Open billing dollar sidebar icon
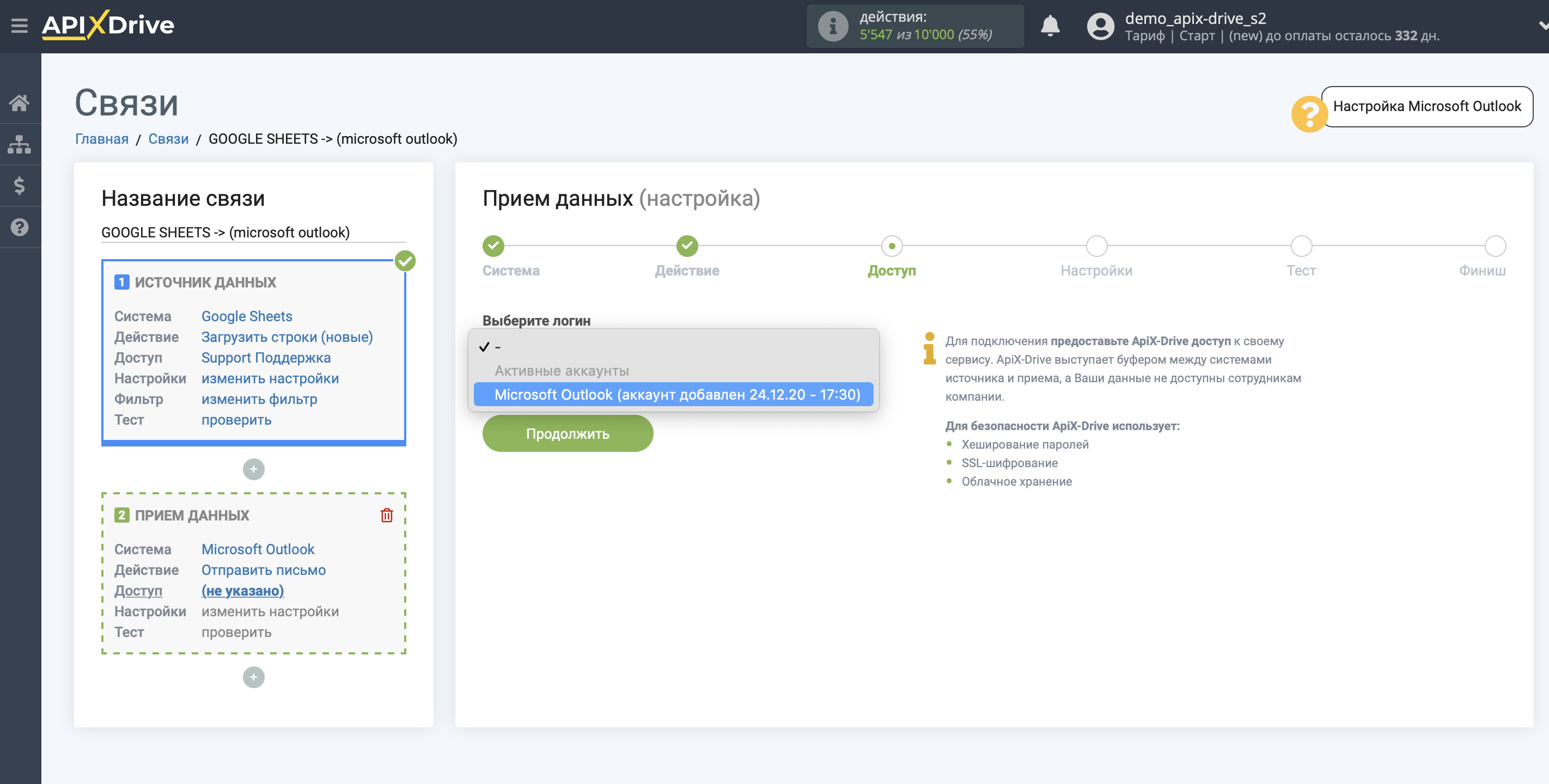Viewport: 1549px width, 784px height. click(19, 186)
